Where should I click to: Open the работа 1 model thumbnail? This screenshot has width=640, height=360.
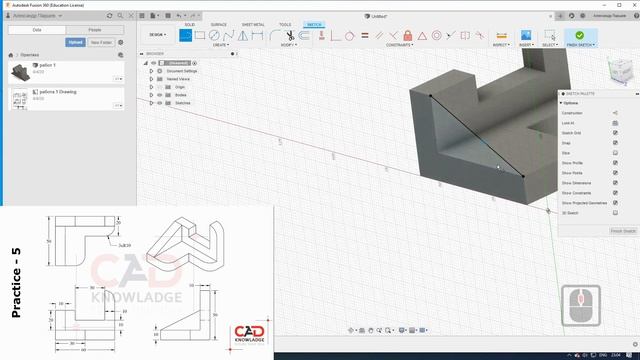click(20, 73)
